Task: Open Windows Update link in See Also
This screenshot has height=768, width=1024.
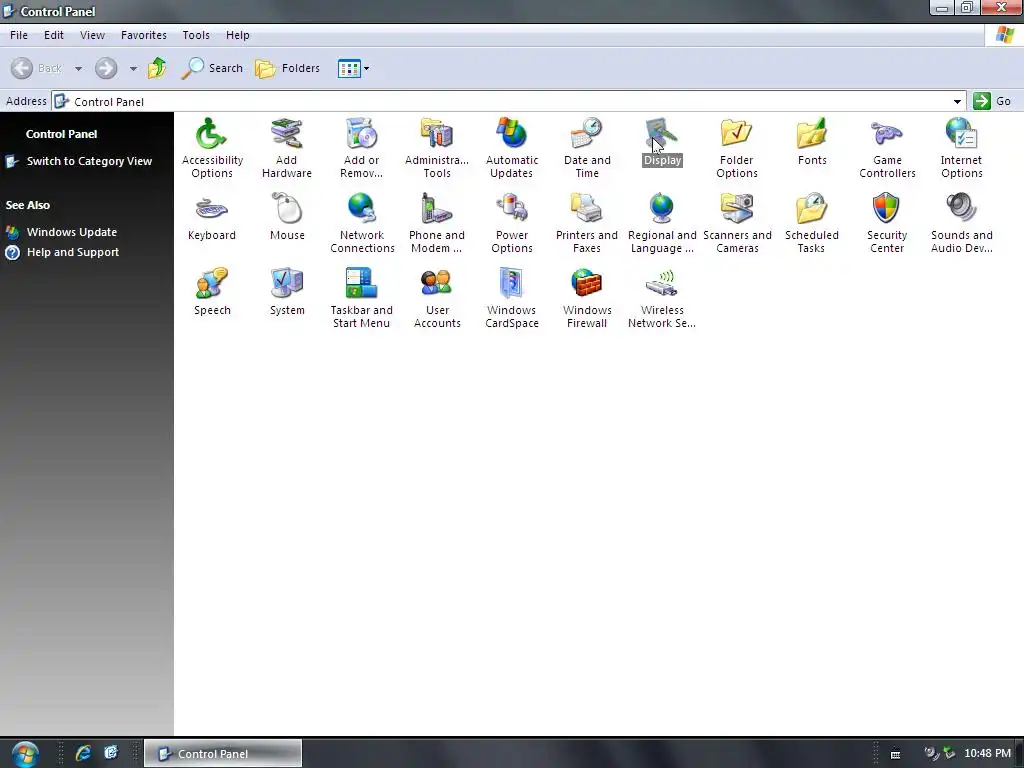Action: point(72,232)
